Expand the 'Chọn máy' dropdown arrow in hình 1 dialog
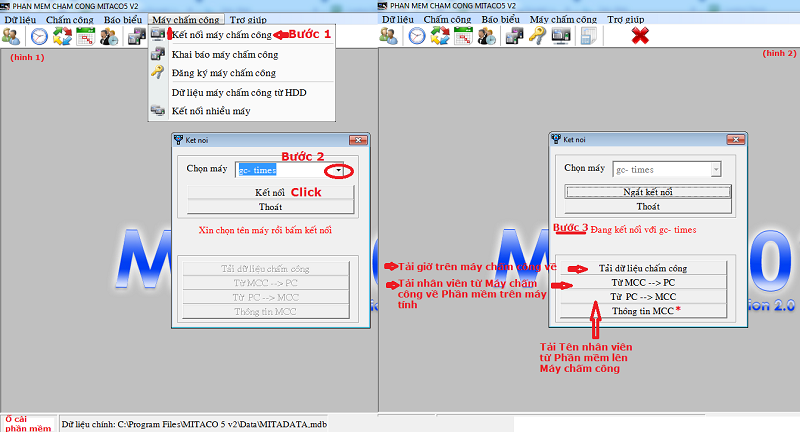800x432 pixels. coord(338,170)
